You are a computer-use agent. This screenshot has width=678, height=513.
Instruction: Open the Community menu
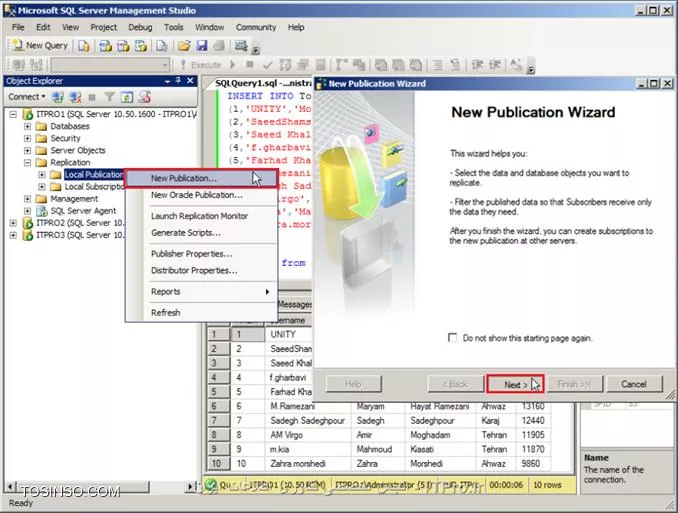point(256,27)
